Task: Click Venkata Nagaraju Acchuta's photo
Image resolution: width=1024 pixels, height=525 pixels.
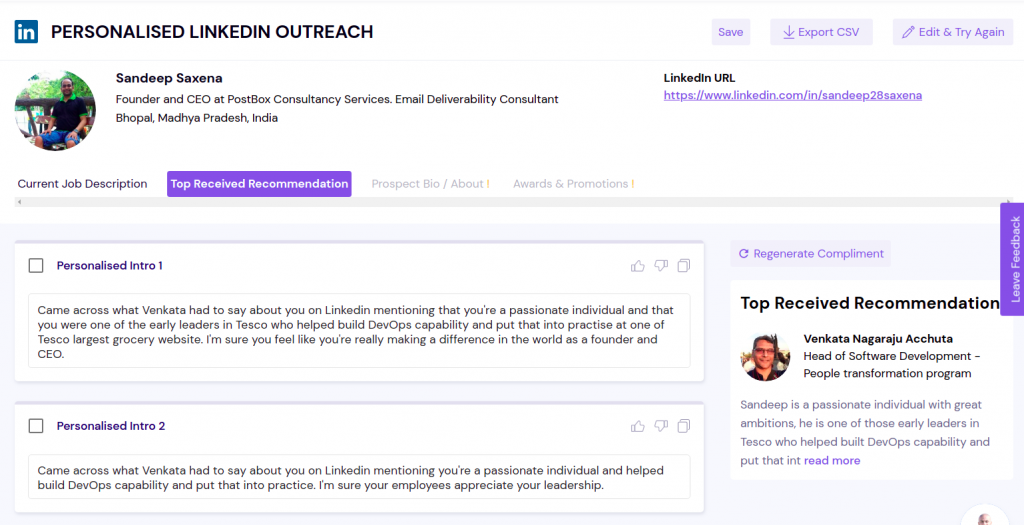Action: tap(765, 357)
